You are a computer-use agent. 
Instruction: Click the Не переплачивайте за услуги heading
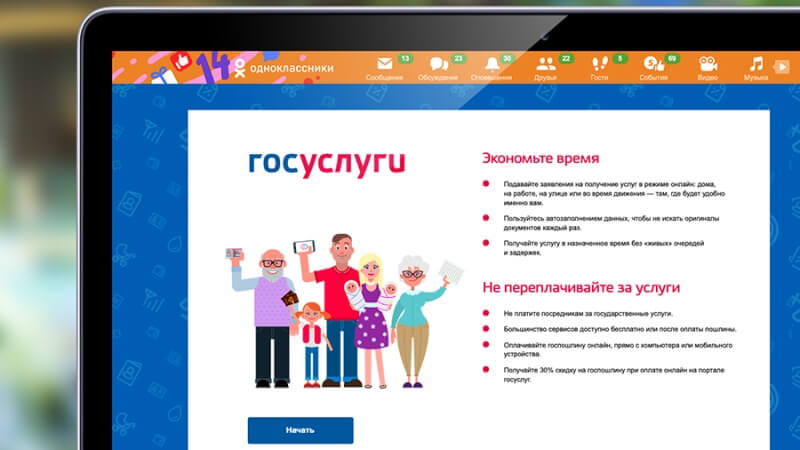tap(581, 288)
